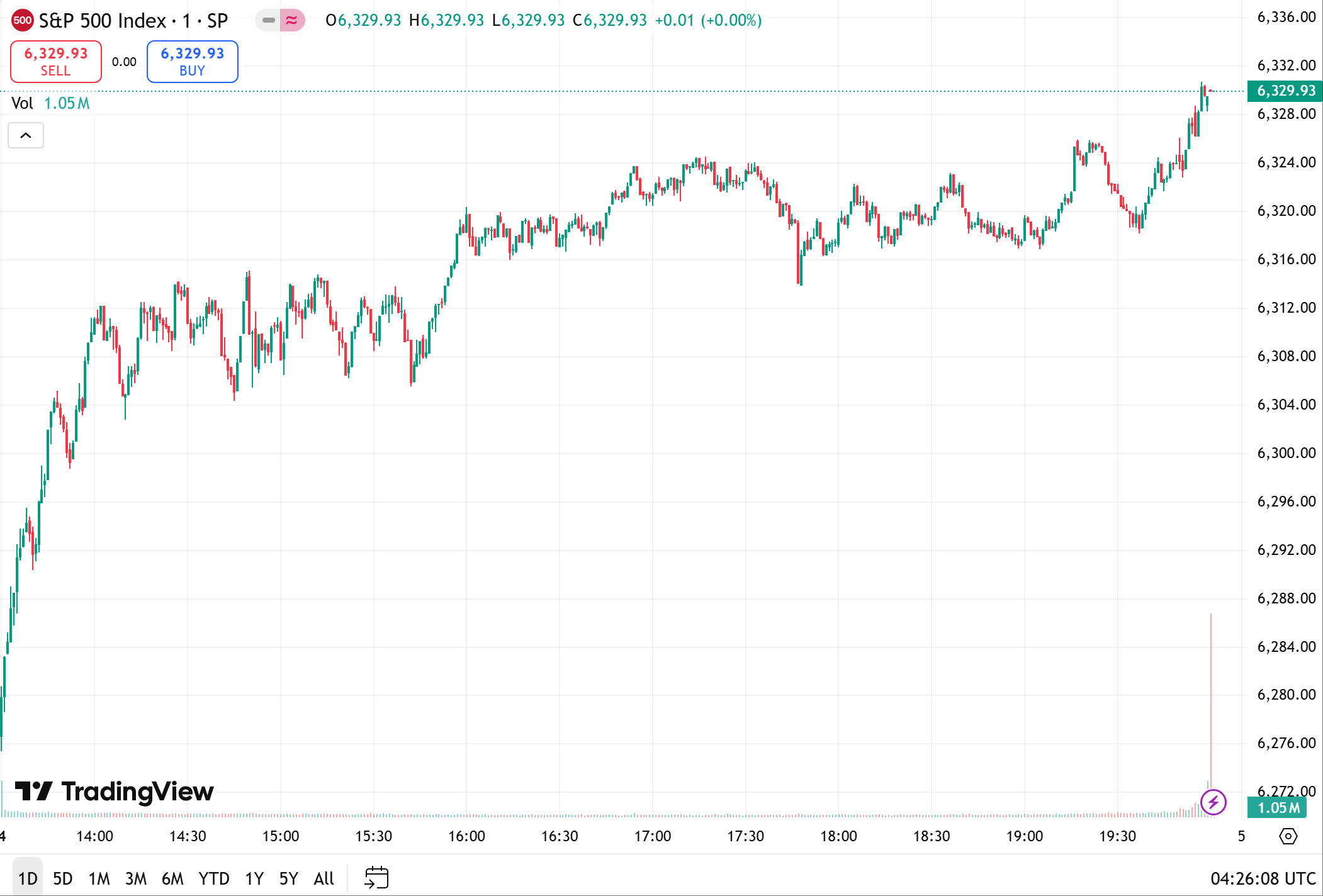Select the 1M time range

click(x=99, y=878)
